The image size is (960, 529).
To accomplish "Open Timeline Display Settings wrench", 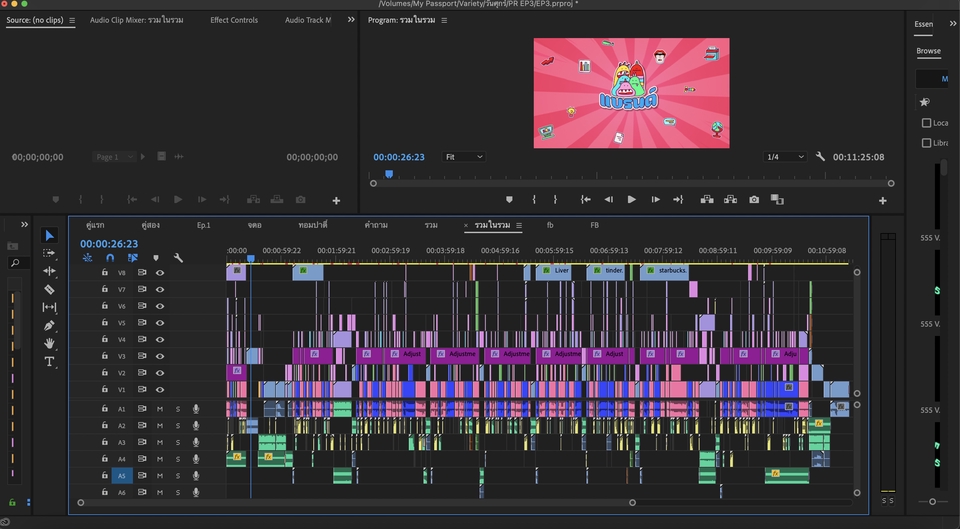I will click(178, 258).
